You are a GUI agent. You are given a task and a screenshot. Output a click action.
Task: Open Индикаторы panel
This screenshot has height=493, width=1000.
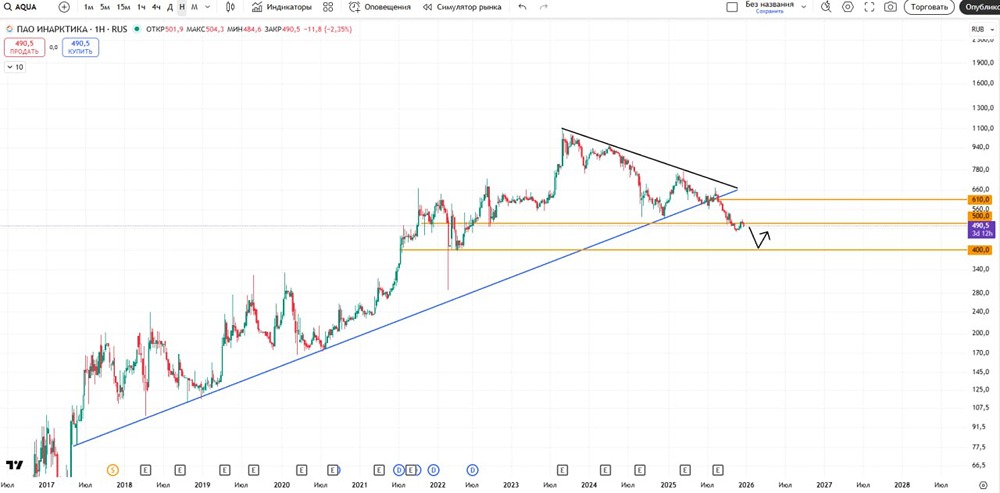point(281,7)
